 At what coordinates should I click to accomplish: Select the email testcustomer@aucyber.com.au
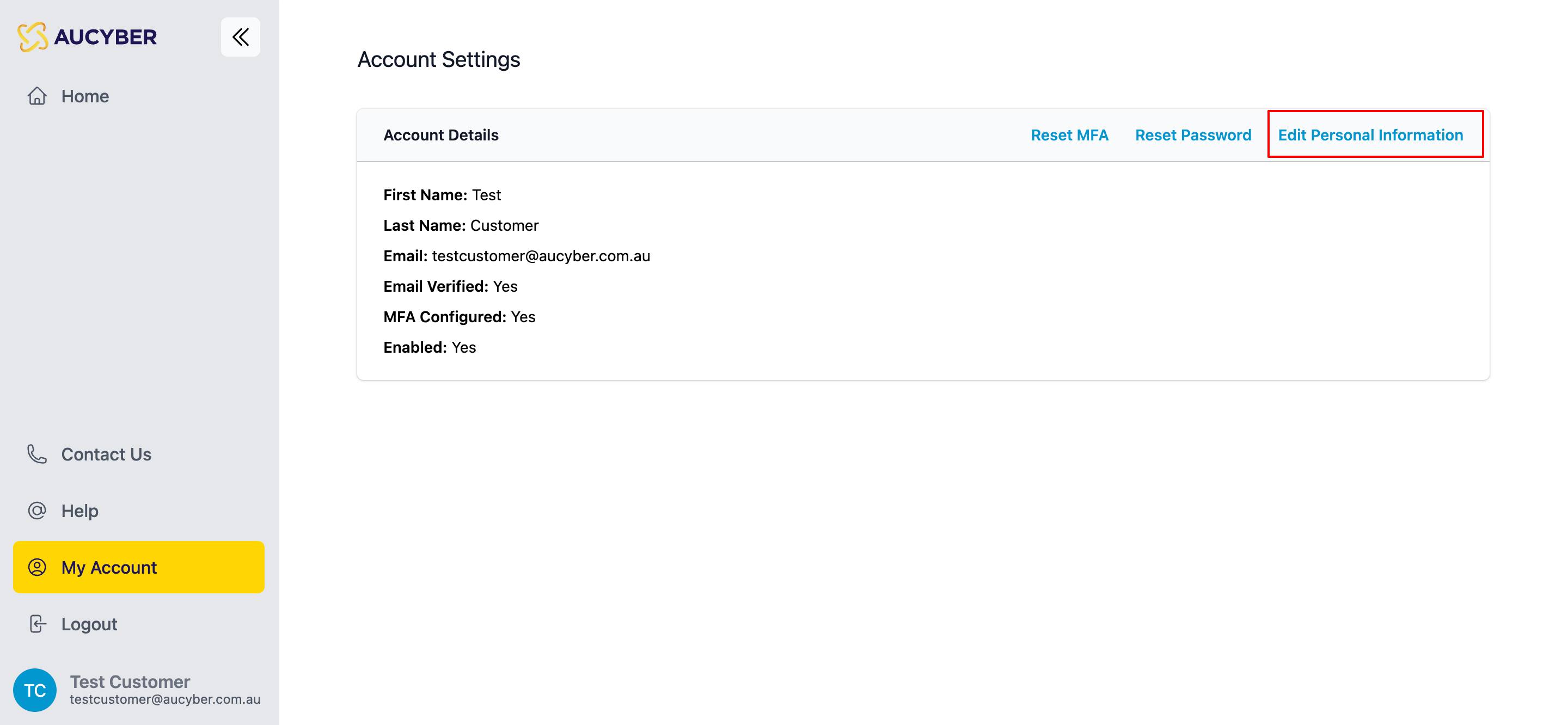pyautogui.click(x=541, y=256)
